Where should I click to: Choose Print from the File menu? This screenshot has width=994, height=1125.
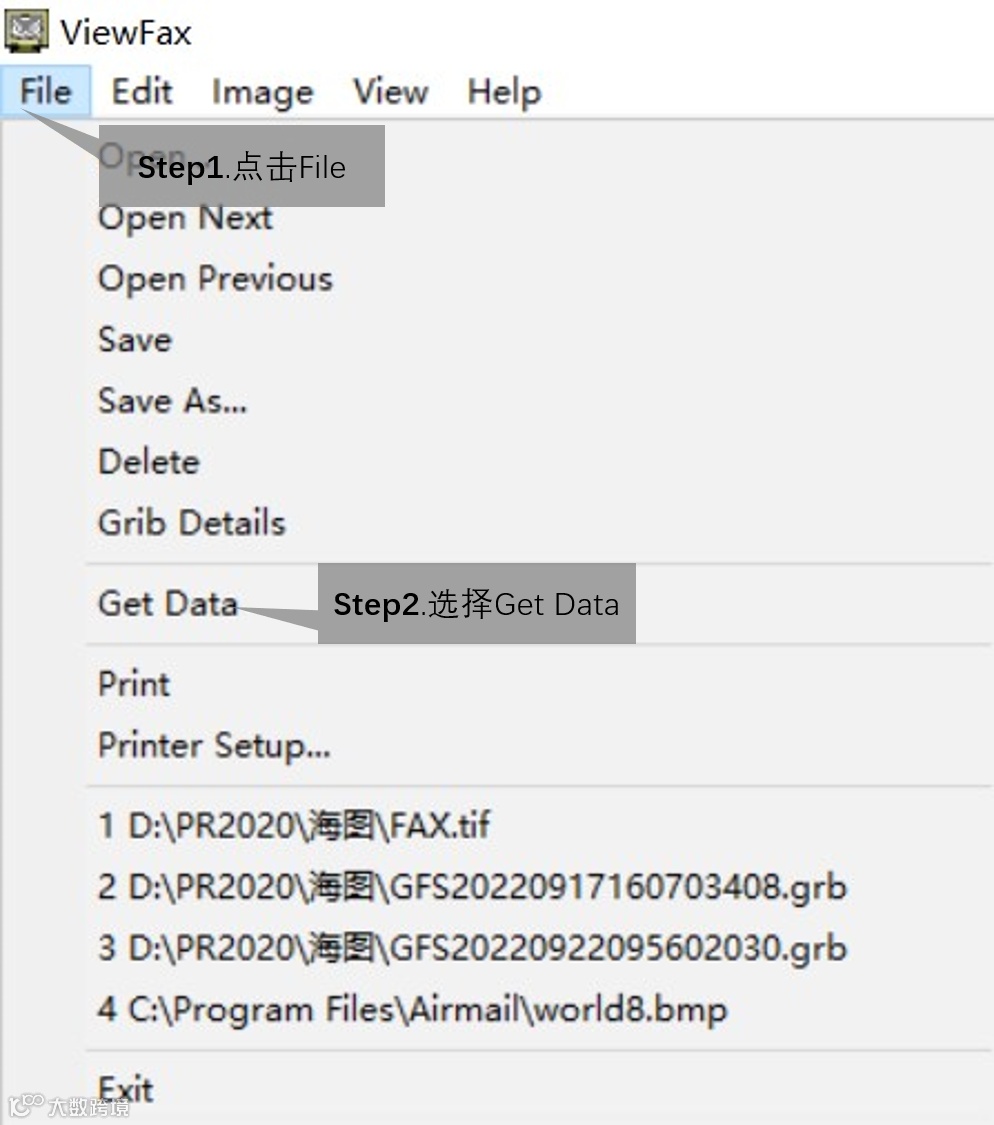click(134, 684)
